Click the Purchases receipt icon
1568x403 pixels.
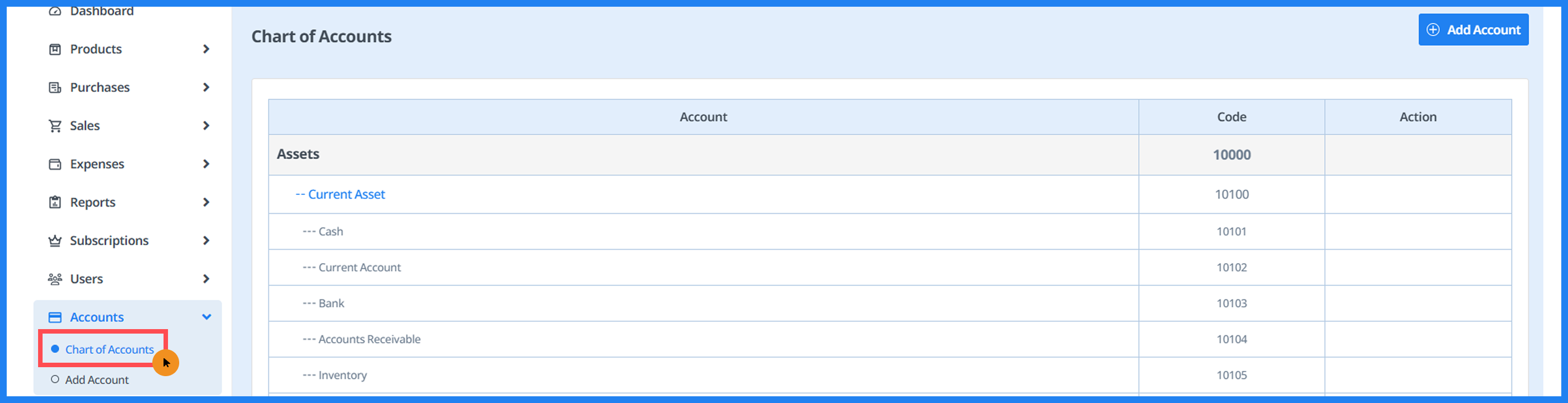[55, 88]
